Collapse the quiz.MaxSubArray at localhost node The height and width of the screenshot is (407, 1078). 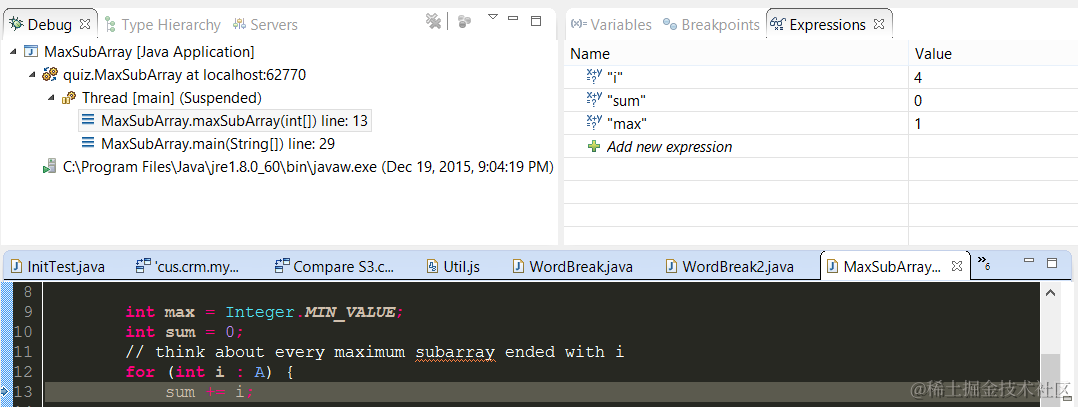tap(32, 74)
